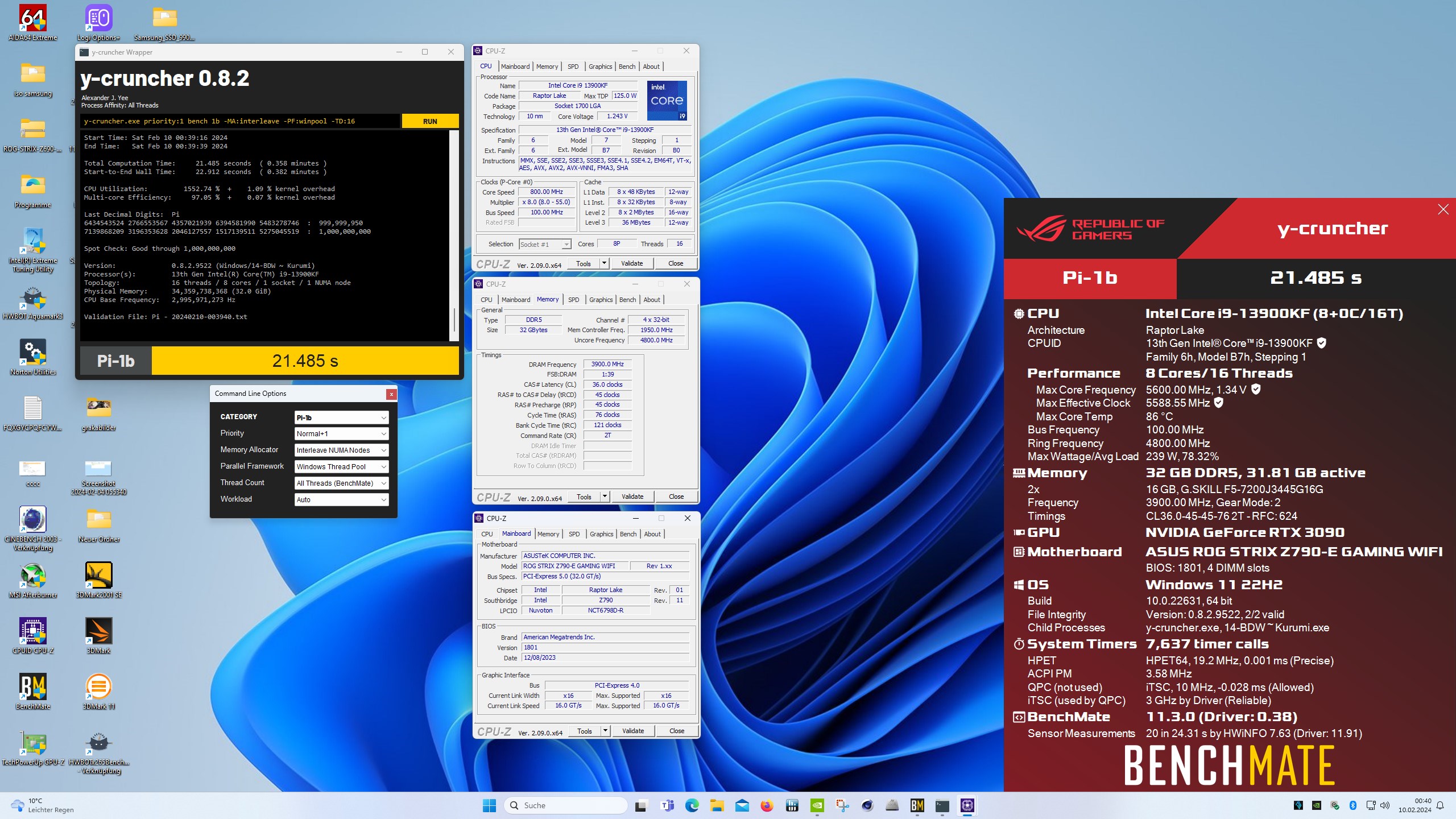
Task: Open Microsoft Teams from the taskbar
Action: pos(667,805)
